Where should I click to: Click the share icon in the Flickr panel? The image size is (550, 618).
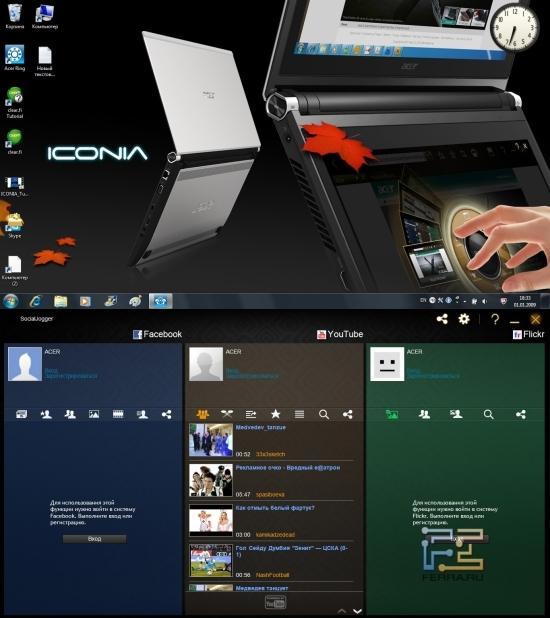[521, 414]
